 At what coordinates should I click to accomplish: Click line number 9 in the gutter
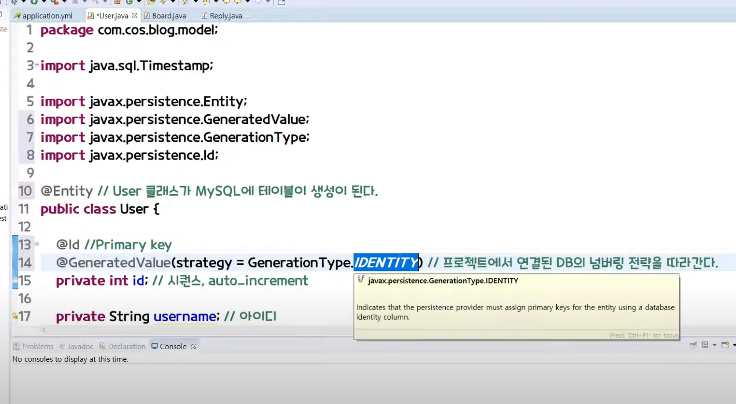[x=31, y=173]
